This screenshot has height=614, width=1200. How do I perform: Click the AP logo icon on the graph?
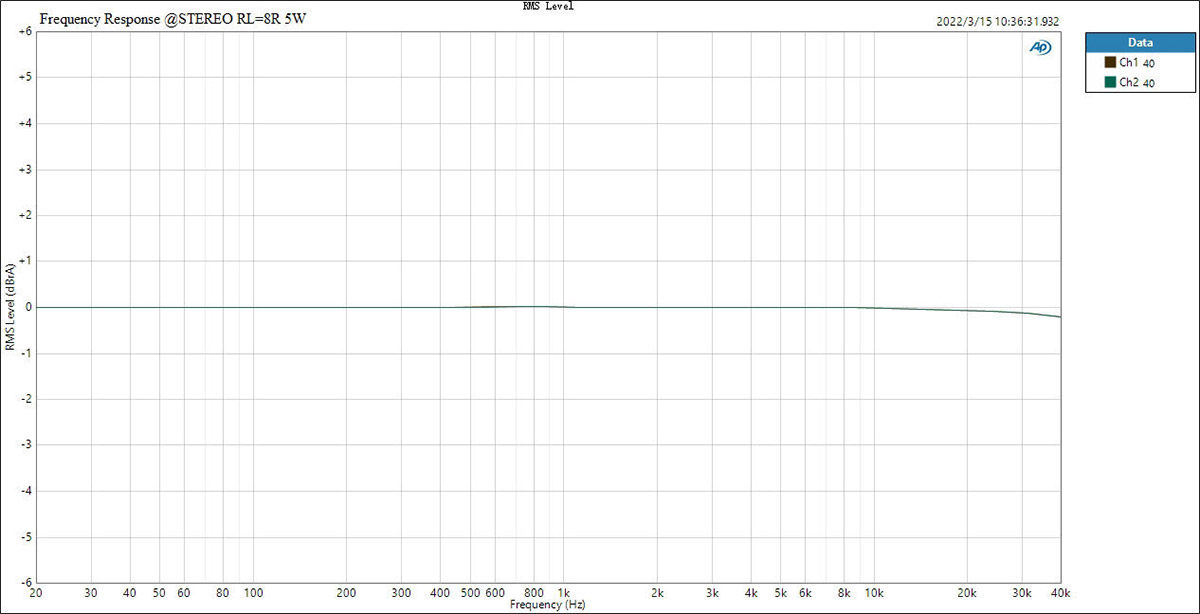click(1040, 47)
